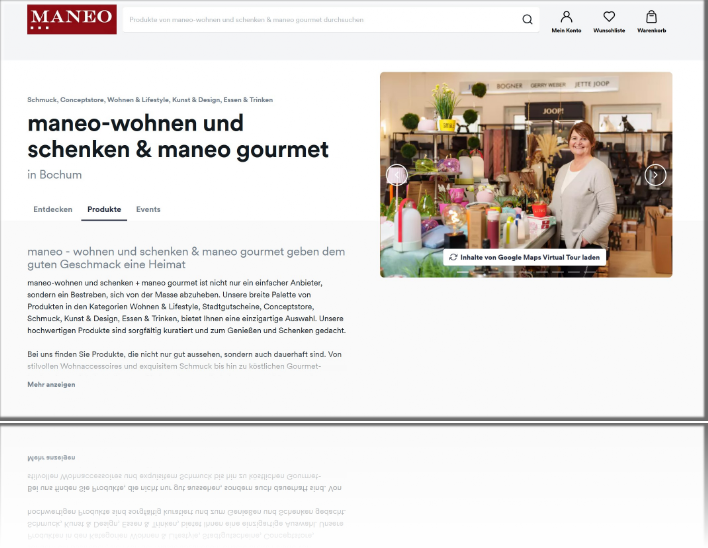Click the "in Bochum" location text
Viewport: 708px width, 548px height.
(54, 174)
